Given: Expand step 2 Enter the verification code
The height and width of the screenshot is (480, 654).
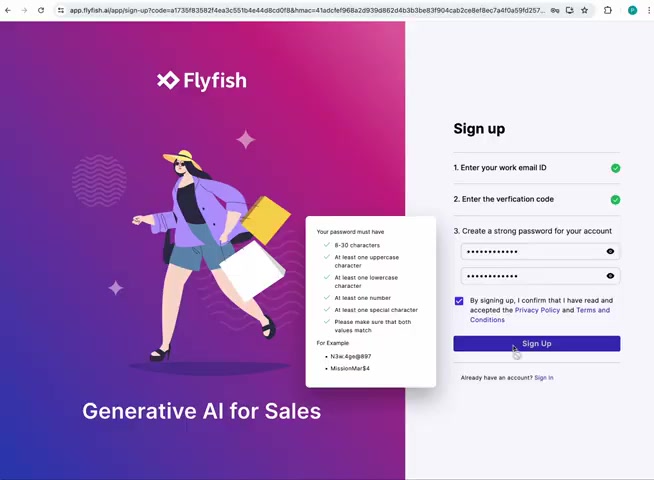Looking at the screenshot, I should point(536,199).
